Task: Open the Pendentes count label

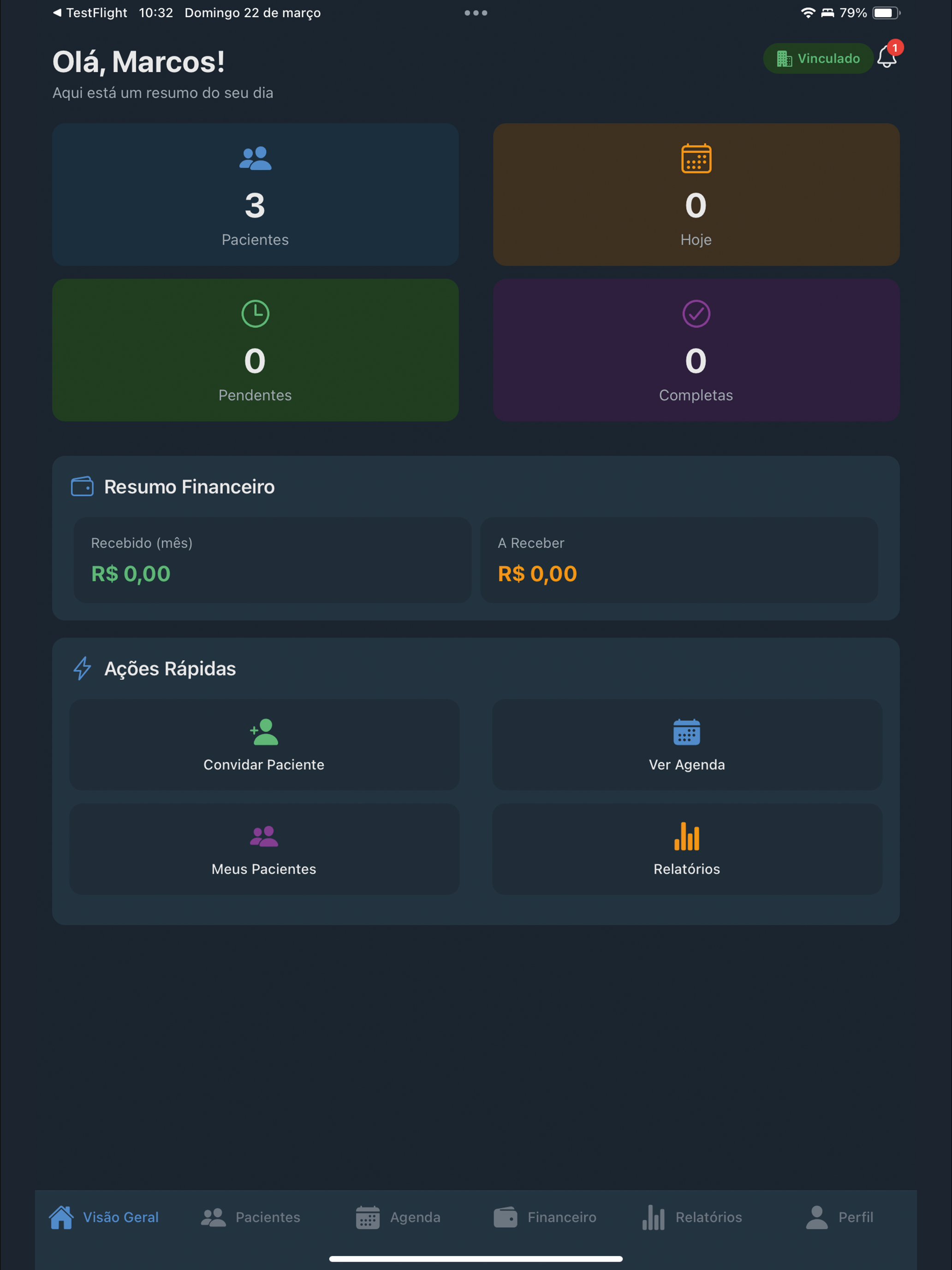Action: (x=256, y=395)
